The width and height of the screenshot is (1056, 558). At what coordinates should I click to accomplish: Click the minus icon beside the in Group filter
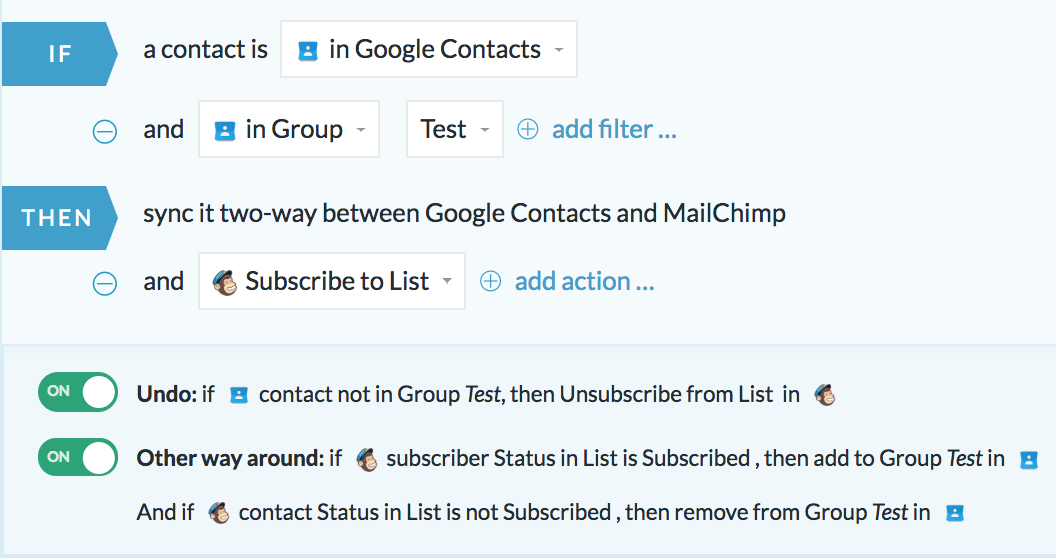104,131
